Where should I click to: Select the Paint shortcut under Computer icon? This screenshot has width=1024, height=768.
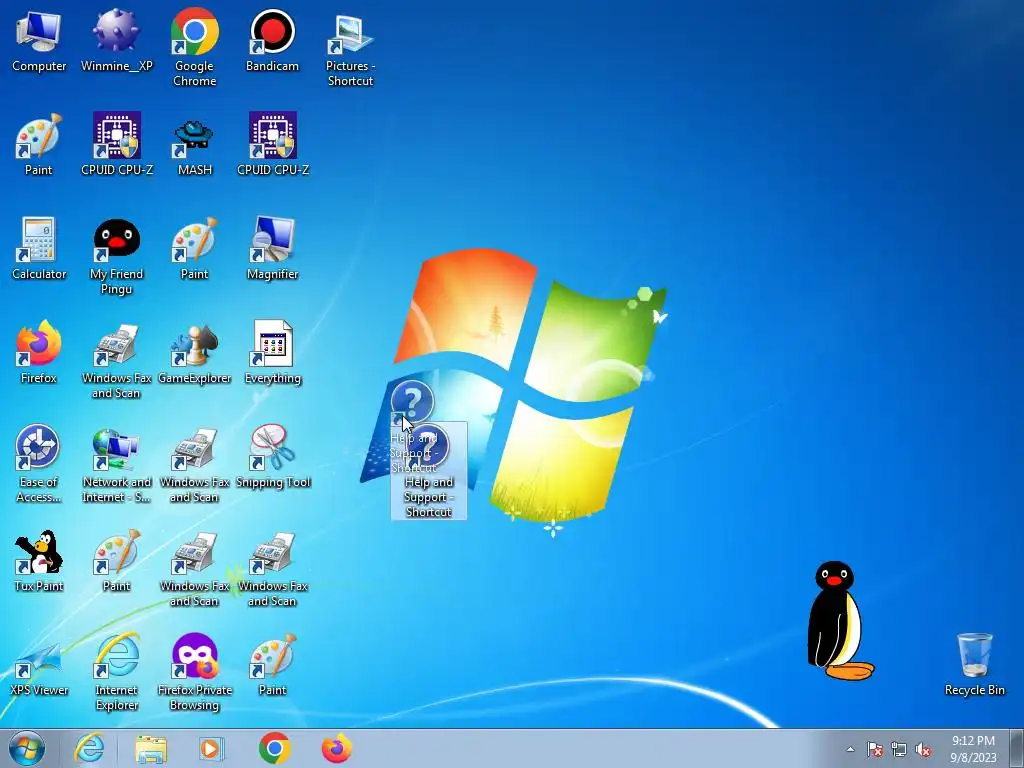click(x=39, y=145)
